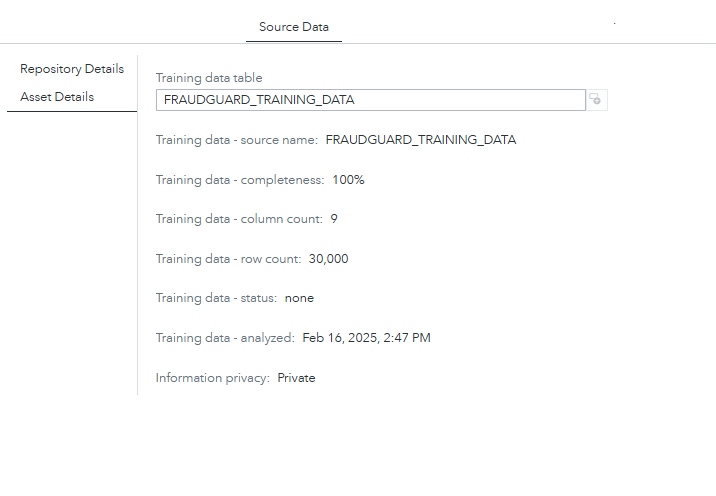716x496 pixels.
Task: Click the 'Training data - completeness' label
Action: coord(240,180)
